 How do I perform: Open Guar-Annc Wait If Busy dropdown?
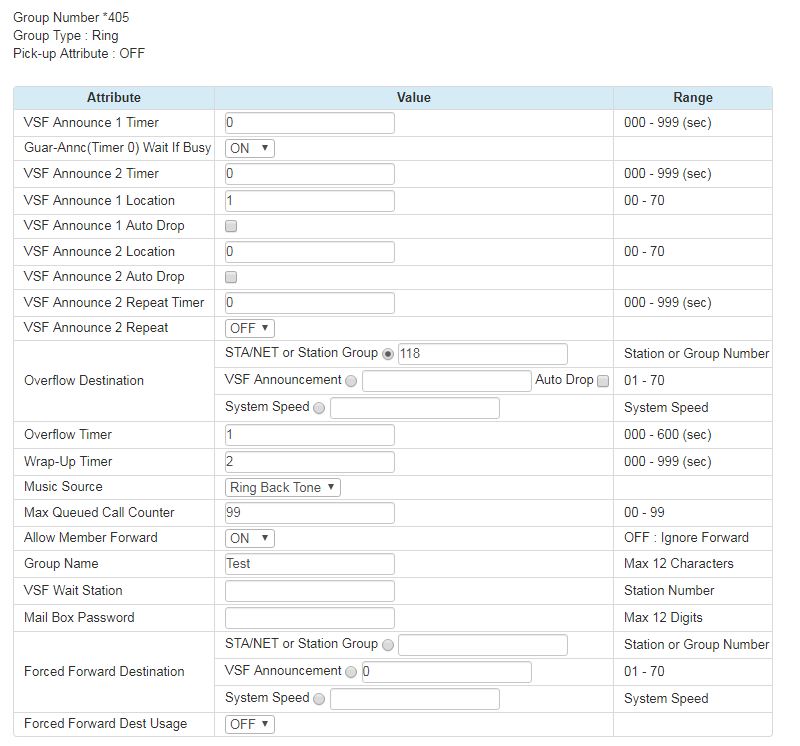[250, 148]
